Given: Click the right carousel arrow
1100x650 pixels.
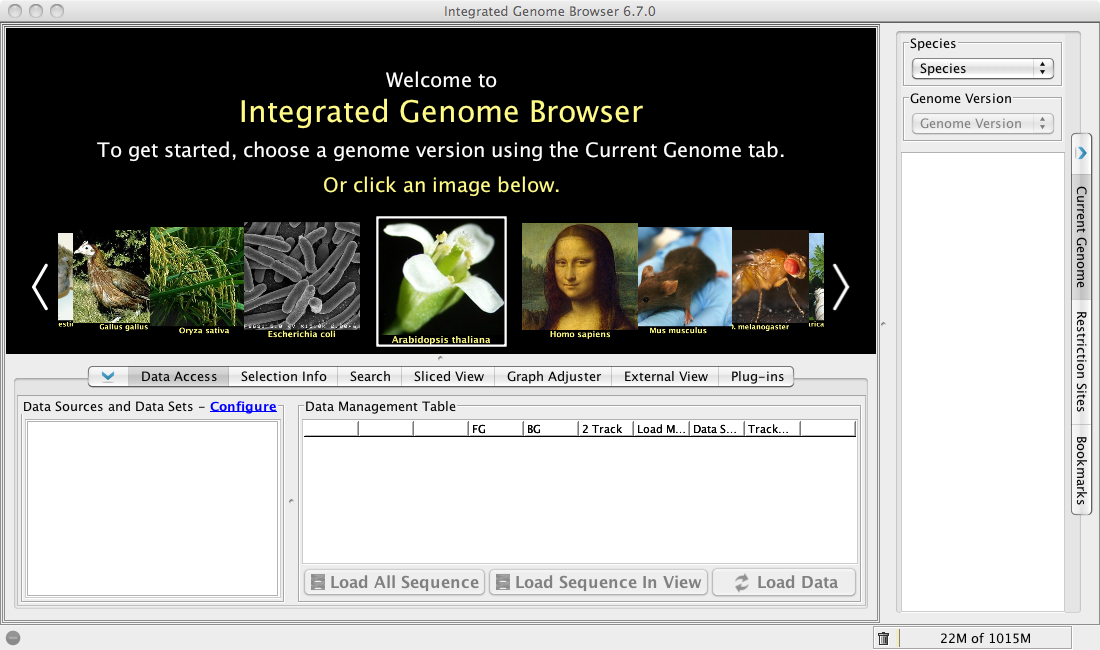Looking at the screenshot, I should [840, 287].
